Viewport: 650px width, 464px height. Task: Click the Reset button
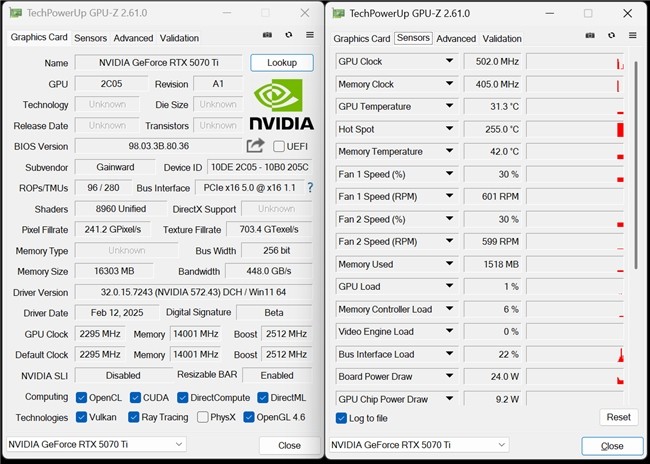coord(618,417)
